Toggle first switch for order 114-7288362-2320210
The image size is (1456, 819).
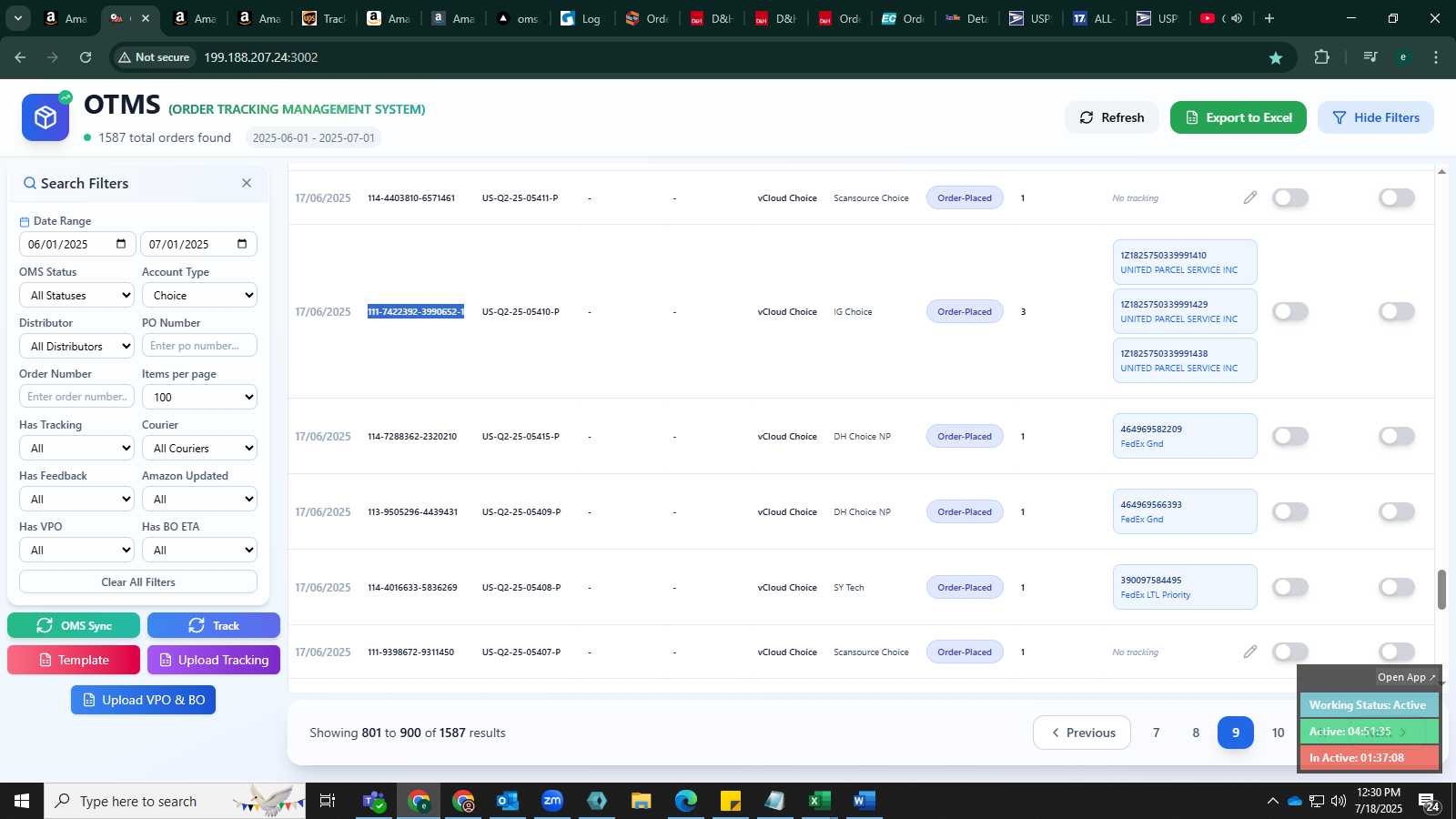click(1290, 436)
